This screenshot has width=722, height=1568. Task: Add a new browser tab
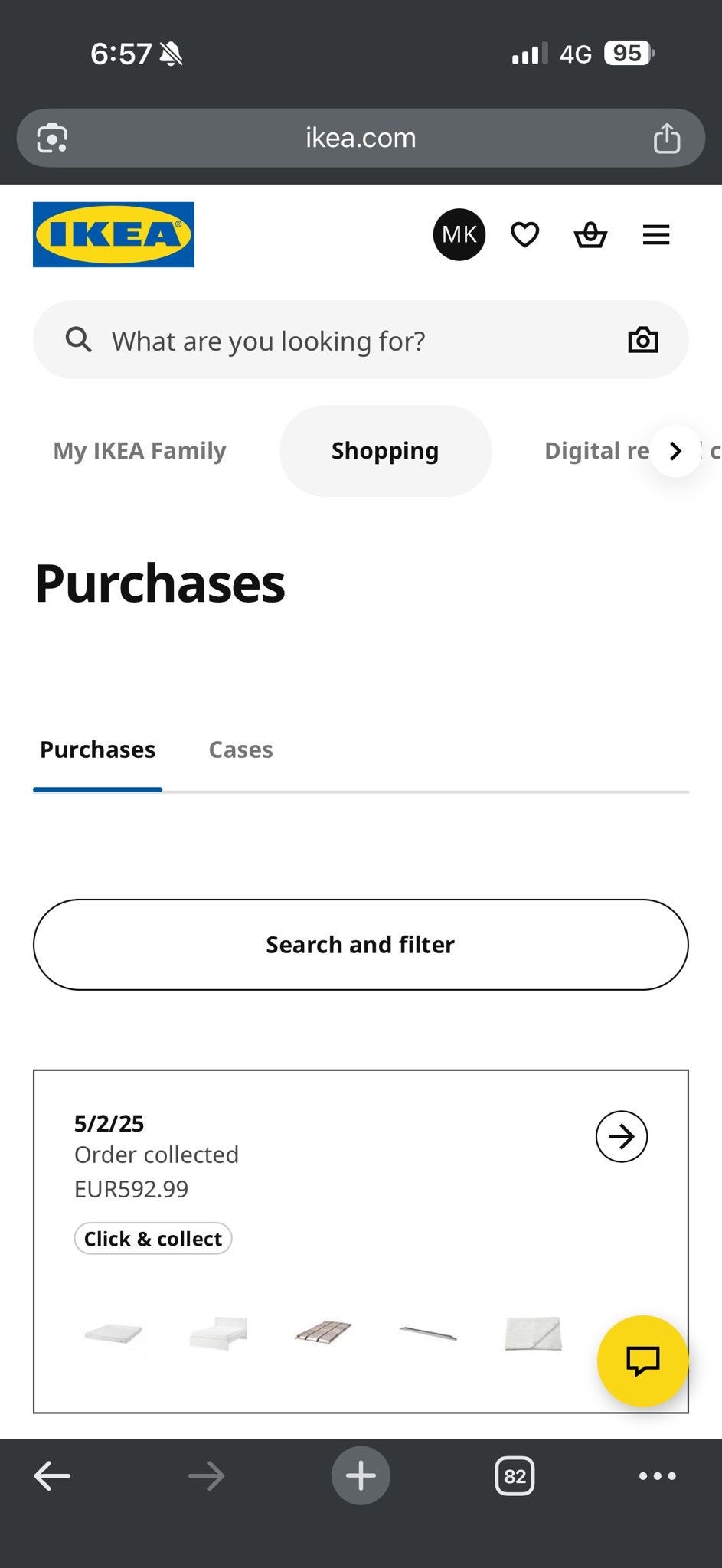(361, 1475)
